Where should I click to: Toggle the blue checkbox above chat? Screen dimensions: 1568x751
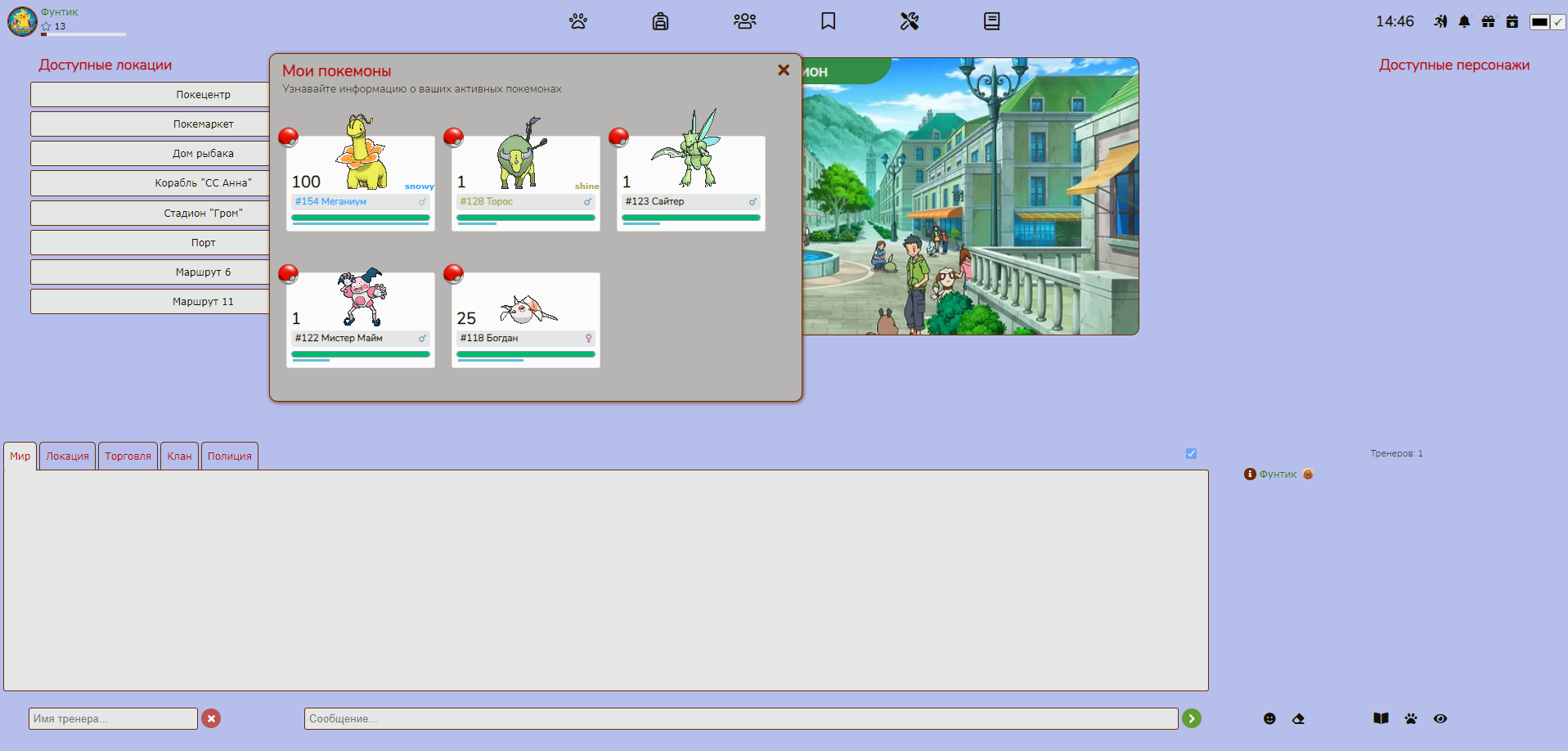pyautogui.click(x=1191, y=453)
